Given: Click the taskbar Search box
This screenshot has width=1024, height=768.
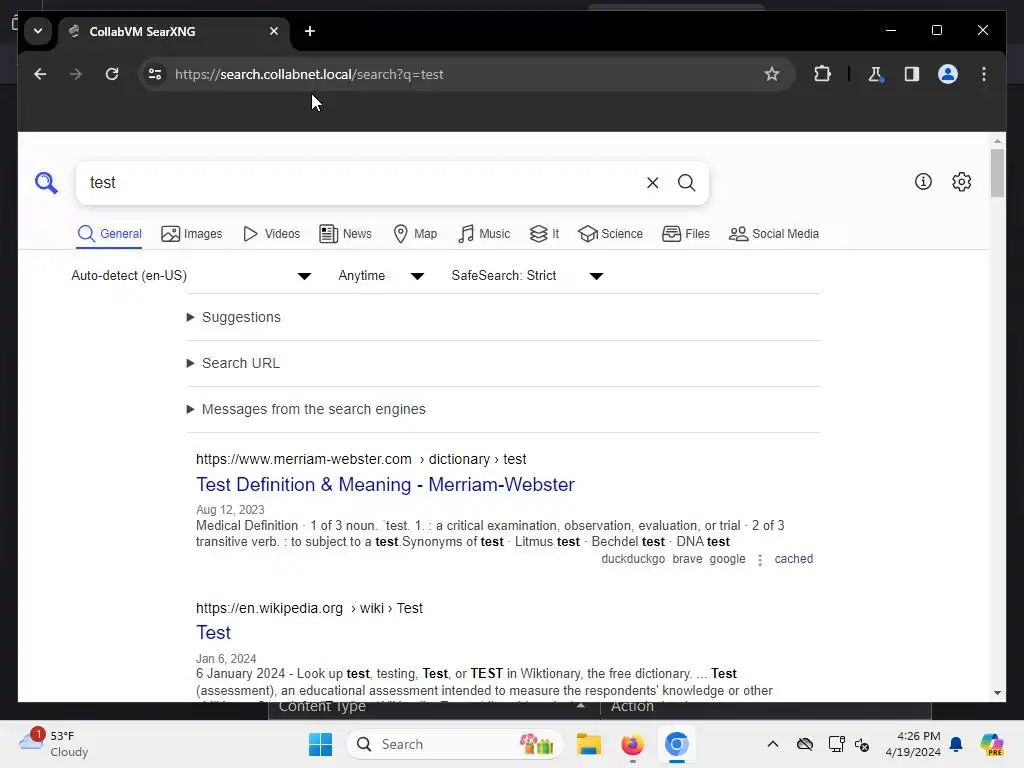Looking at the screenshot, I should (x=455, y=744).
